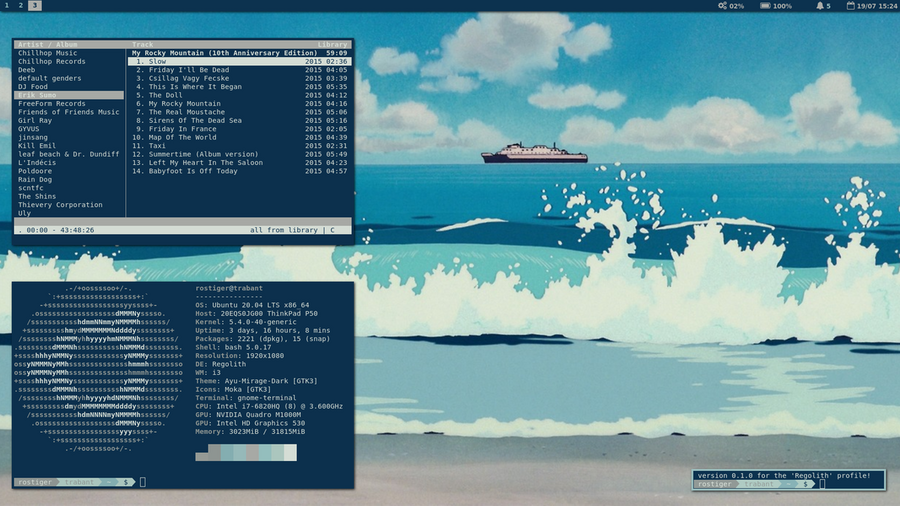The height and width of the screenshot is (506, 900).
Task: Click the Library view label
Action: (x=332, y=45)
